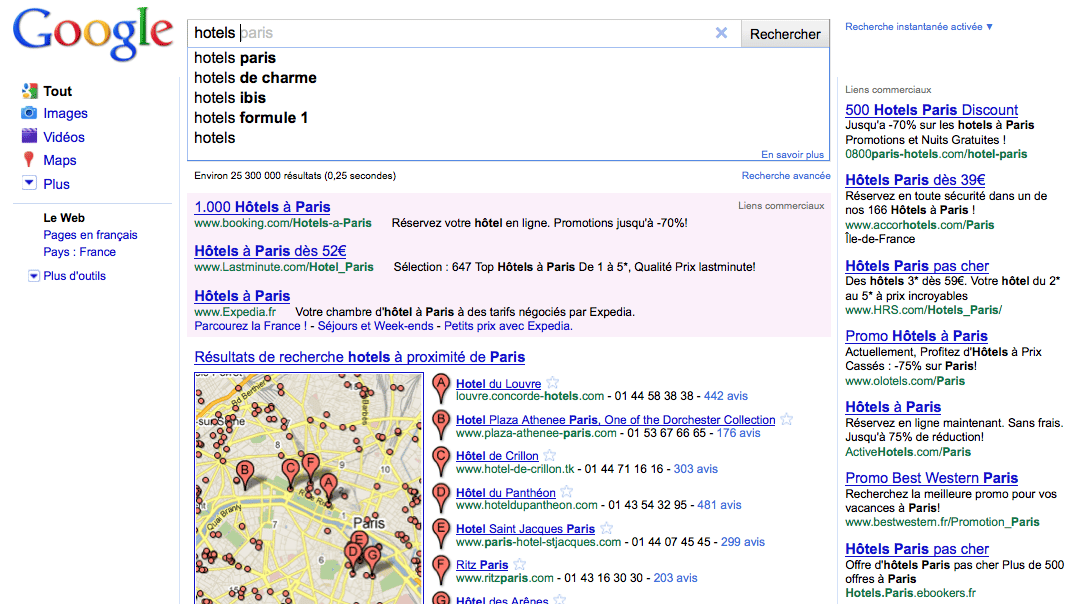This screenshot has width=1070, height=604.
Task: Open the Google logo homepage link
Action: pos(93,34)
